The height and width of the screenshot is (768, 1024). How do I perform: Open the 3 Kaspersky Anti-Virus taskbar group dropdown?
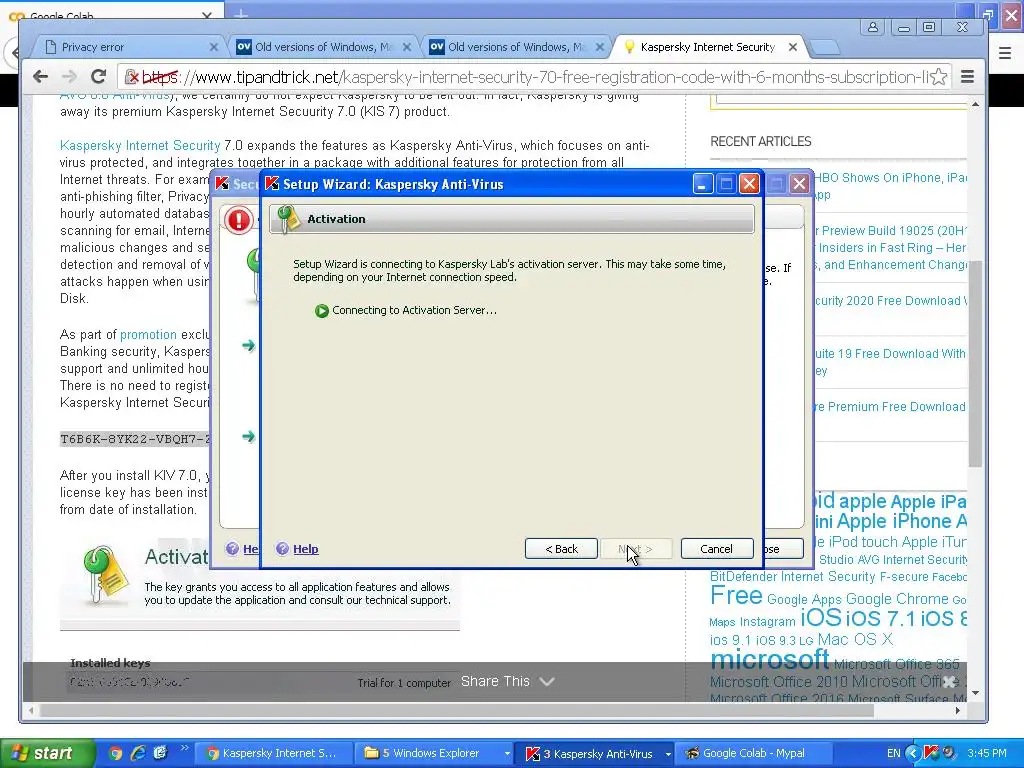pyautogui.click(x=667, y=753)
